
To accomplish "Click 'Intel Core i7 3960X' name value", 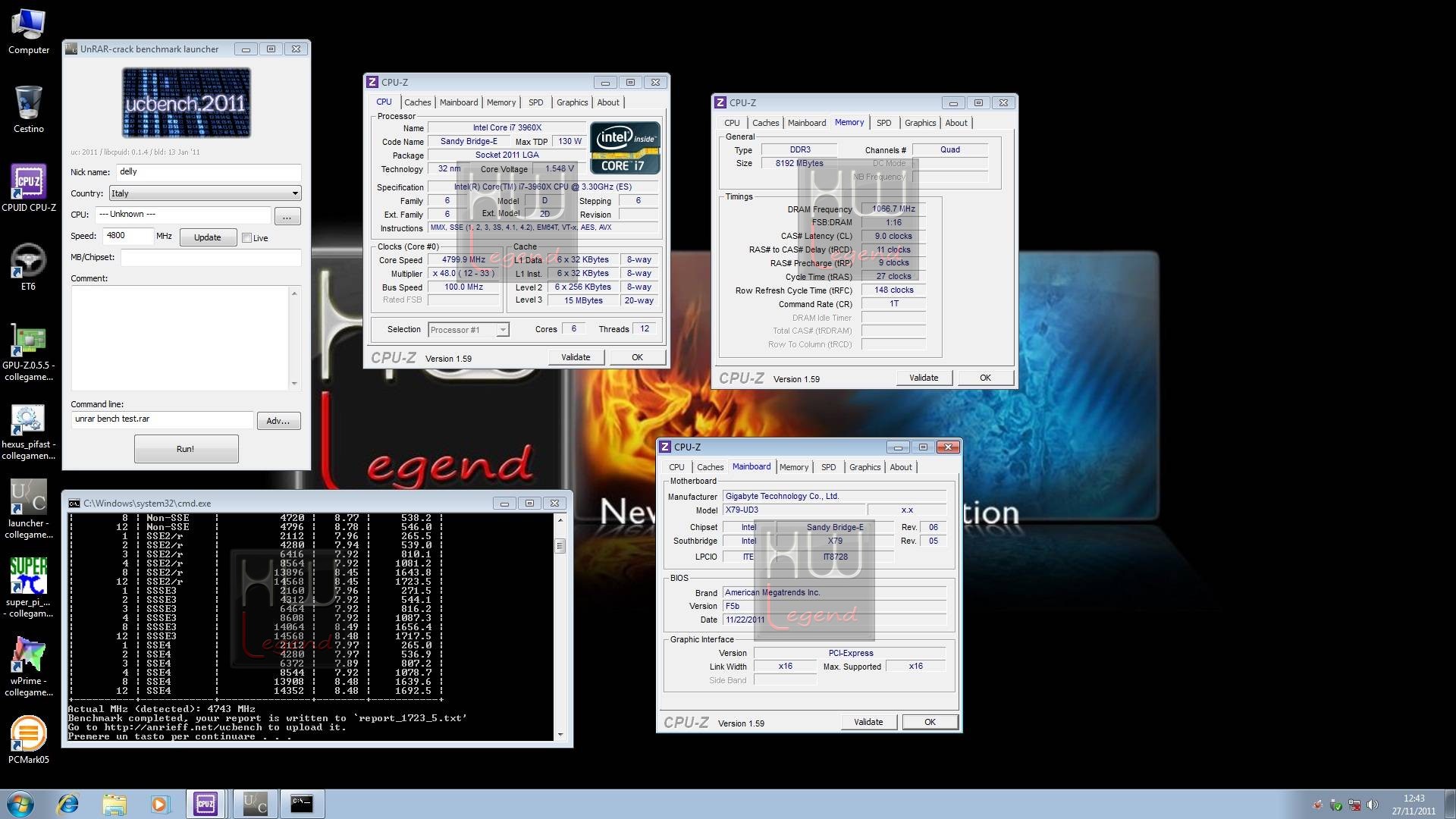I will click(x=507, y=127).
